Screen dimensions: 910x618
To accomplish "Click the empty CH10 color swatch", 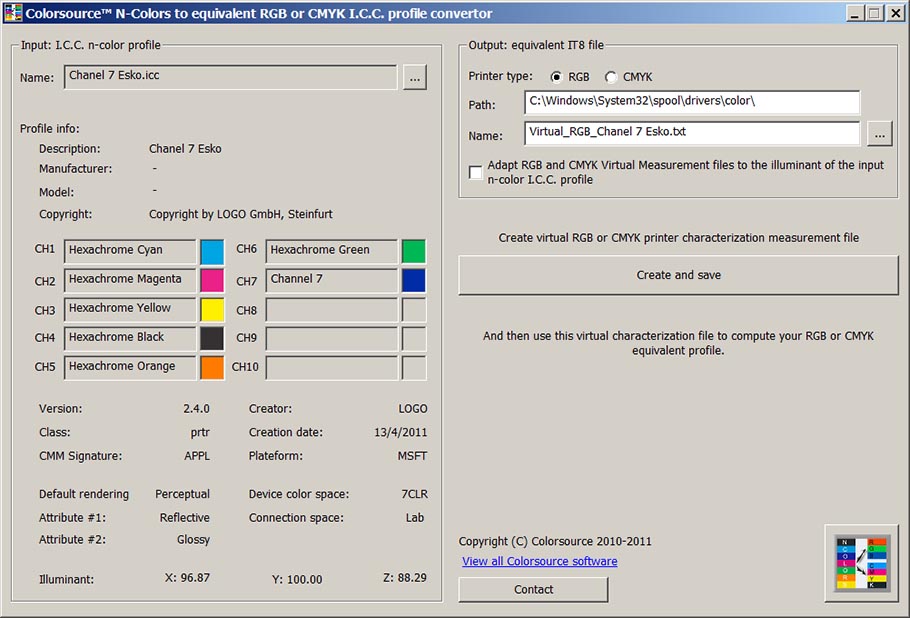I will tap(414, 368).
